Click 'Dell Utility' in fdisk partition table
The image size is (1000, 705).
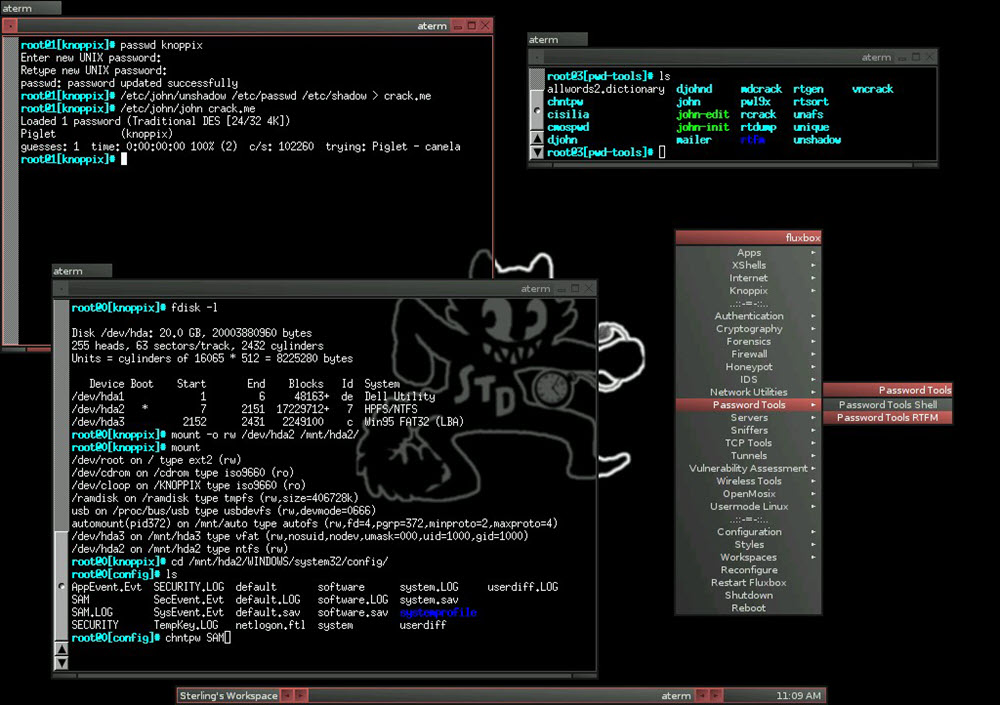click(x=400, y=397)
